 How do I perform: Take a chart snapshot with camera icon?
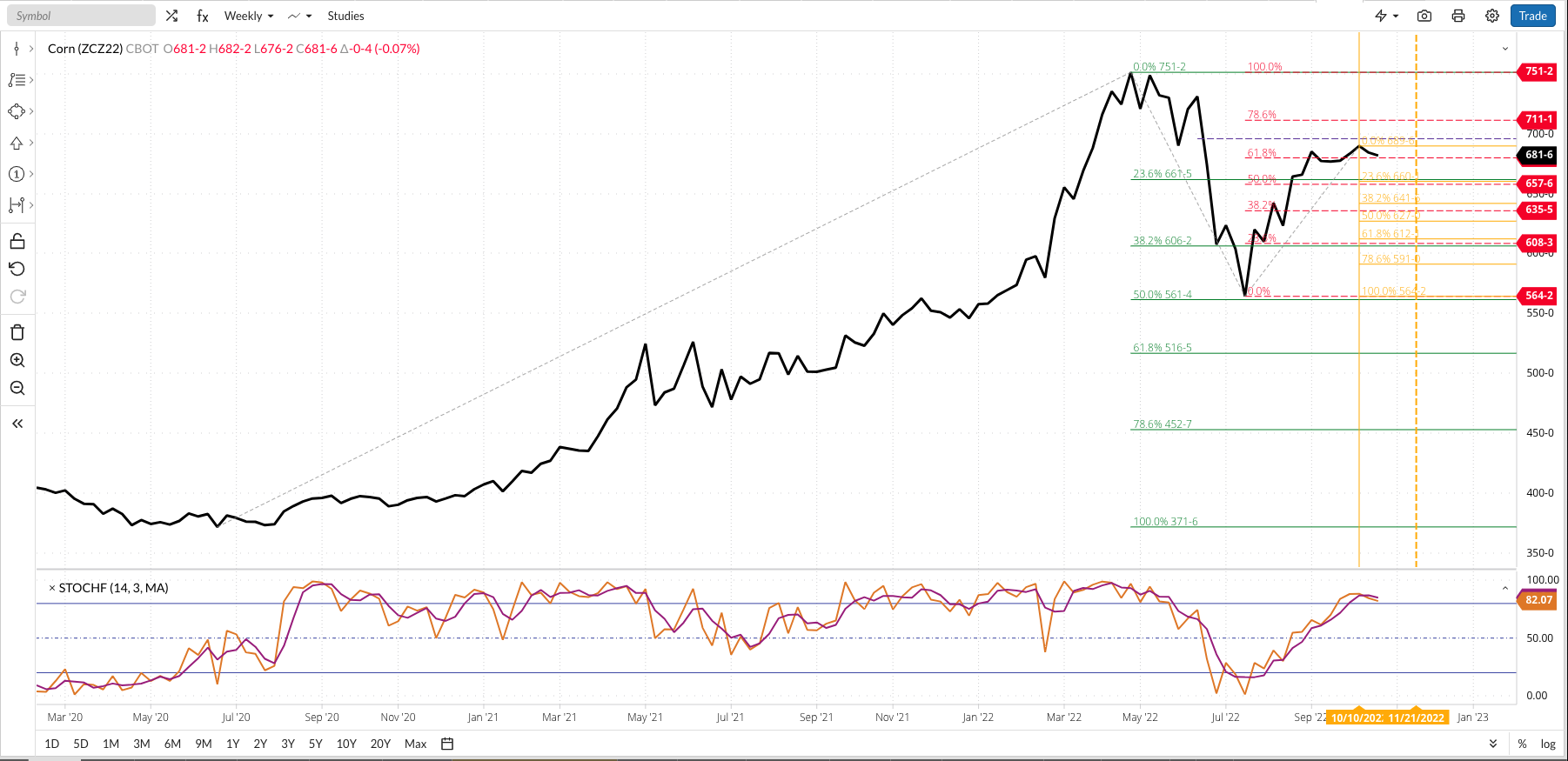pyautogui.click(x=1424, y=16)
